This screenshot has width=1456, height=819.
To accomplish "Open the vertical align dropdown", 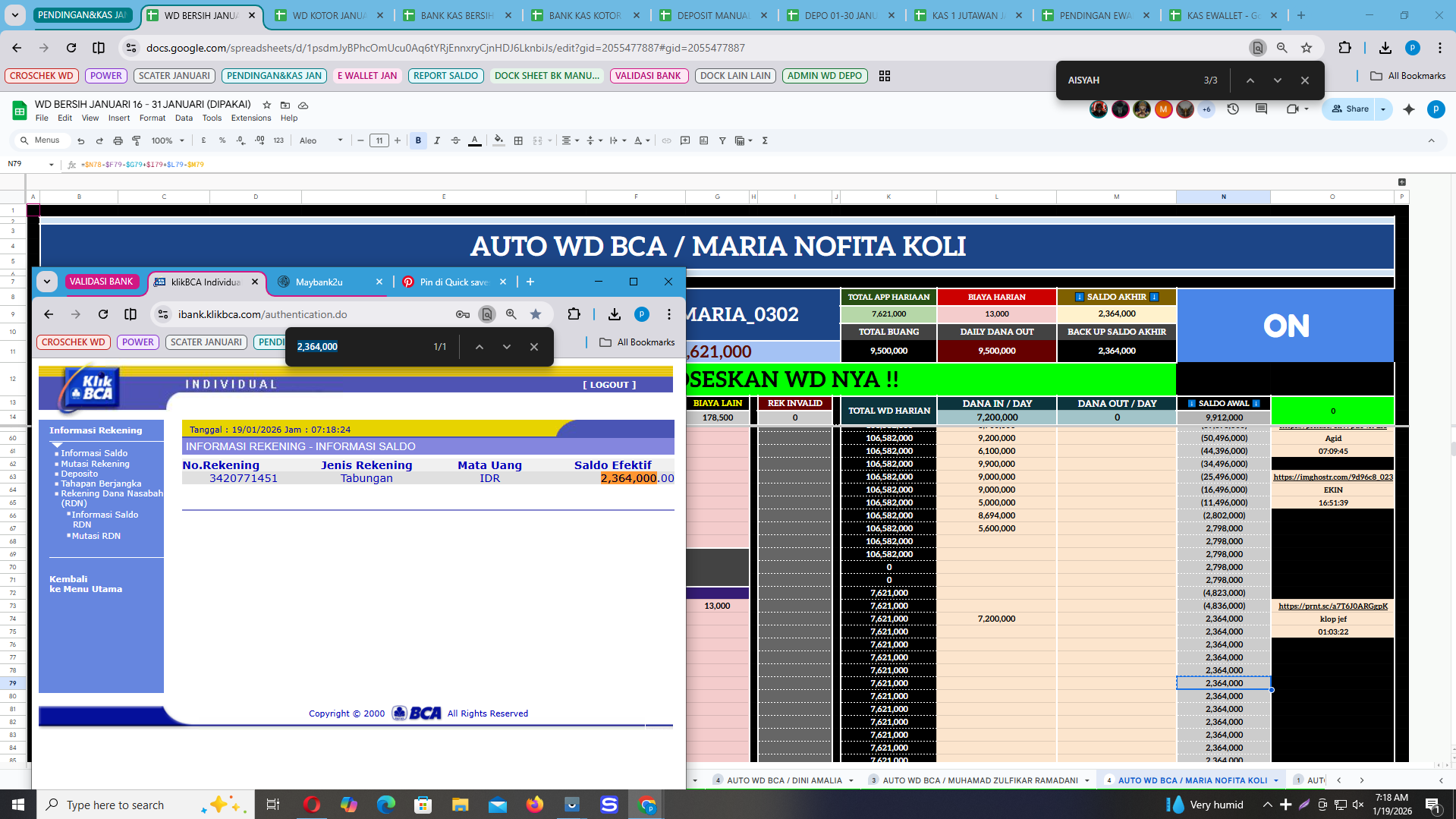I will pos(594,140).
